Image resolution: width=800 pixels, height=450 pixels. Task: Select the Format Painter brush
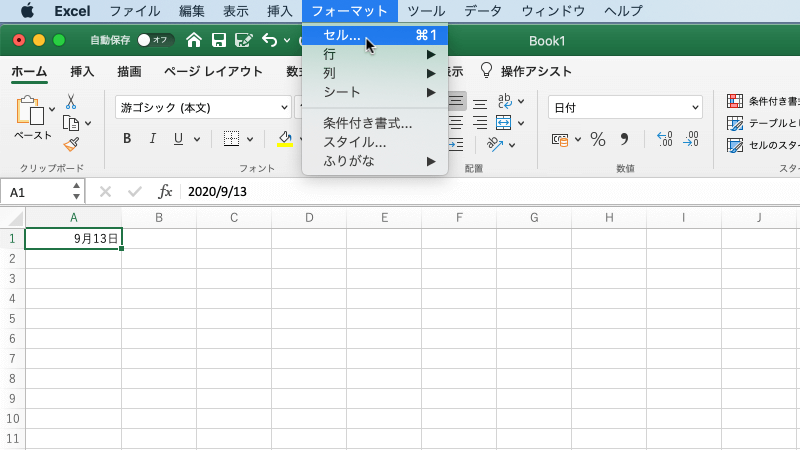(x=71, y=144)
